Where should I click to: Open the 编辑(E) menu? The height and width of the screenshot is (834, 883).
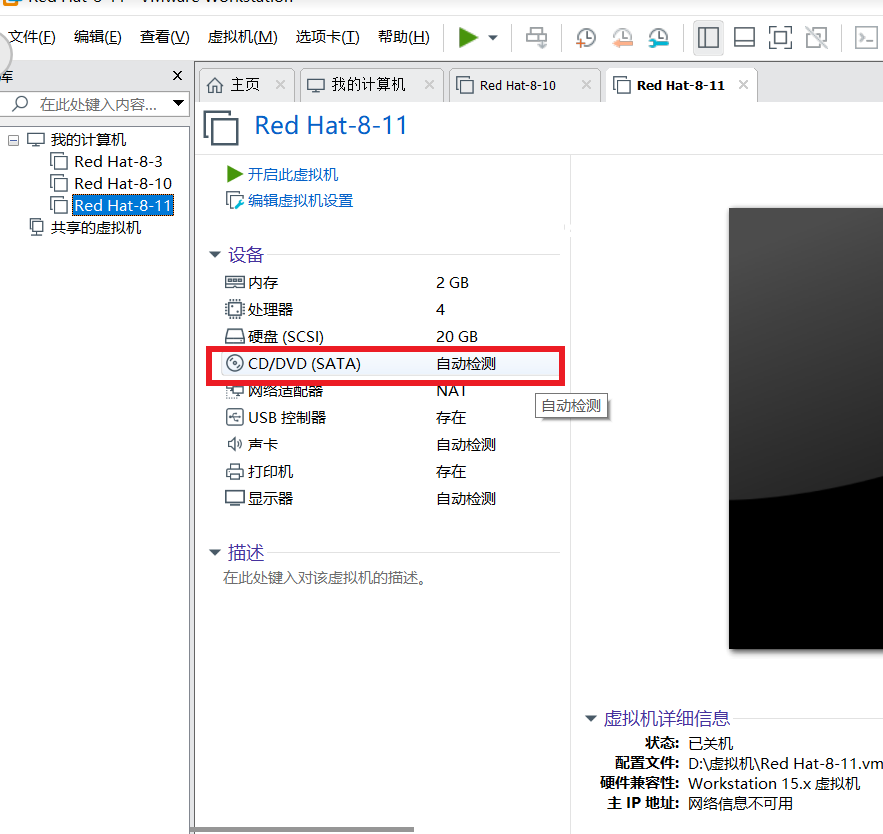click(97, 37)
